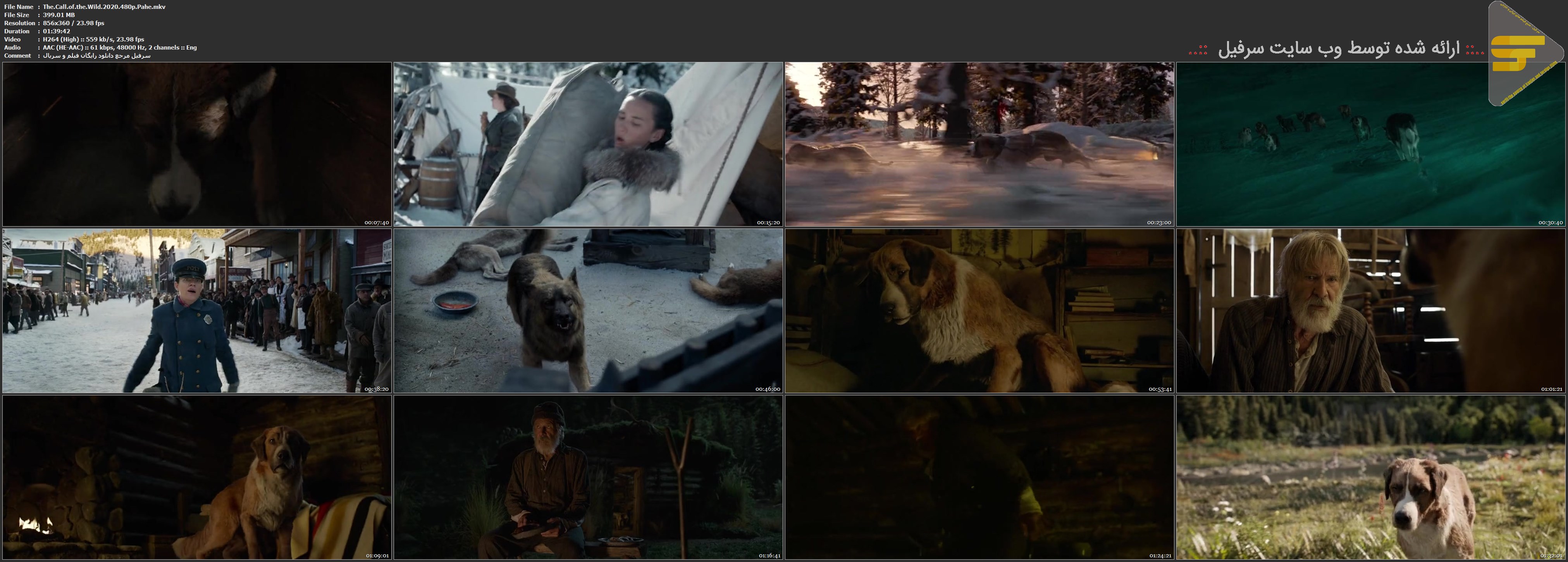Select the fireplace dog thumbnail at 01:09:01
The width and height of the screenshot is (1568, 562).
[x=196, y=478]
